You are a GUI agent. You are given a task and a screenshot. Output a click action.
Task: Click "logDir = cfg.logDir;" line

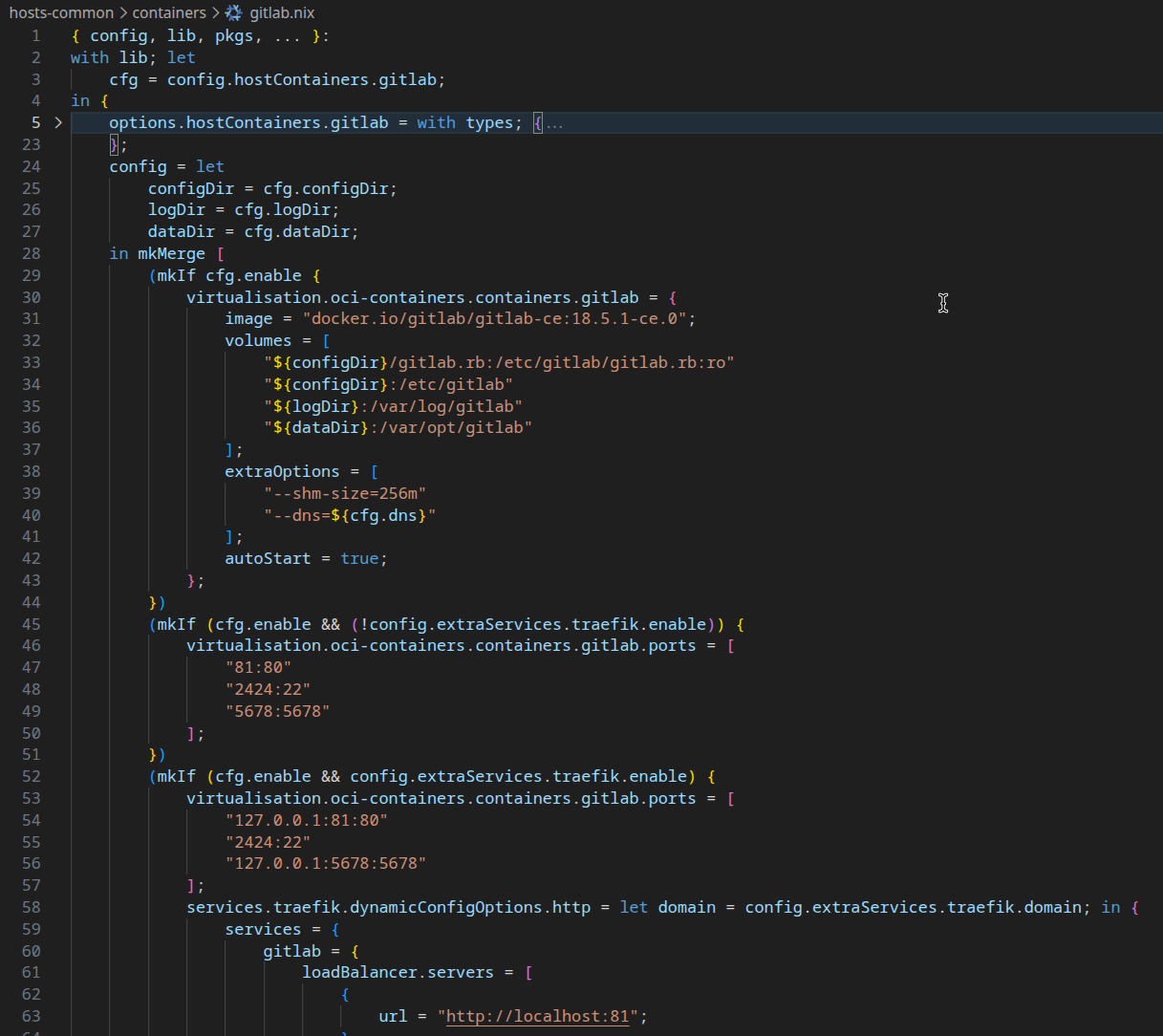coord(243,209)
